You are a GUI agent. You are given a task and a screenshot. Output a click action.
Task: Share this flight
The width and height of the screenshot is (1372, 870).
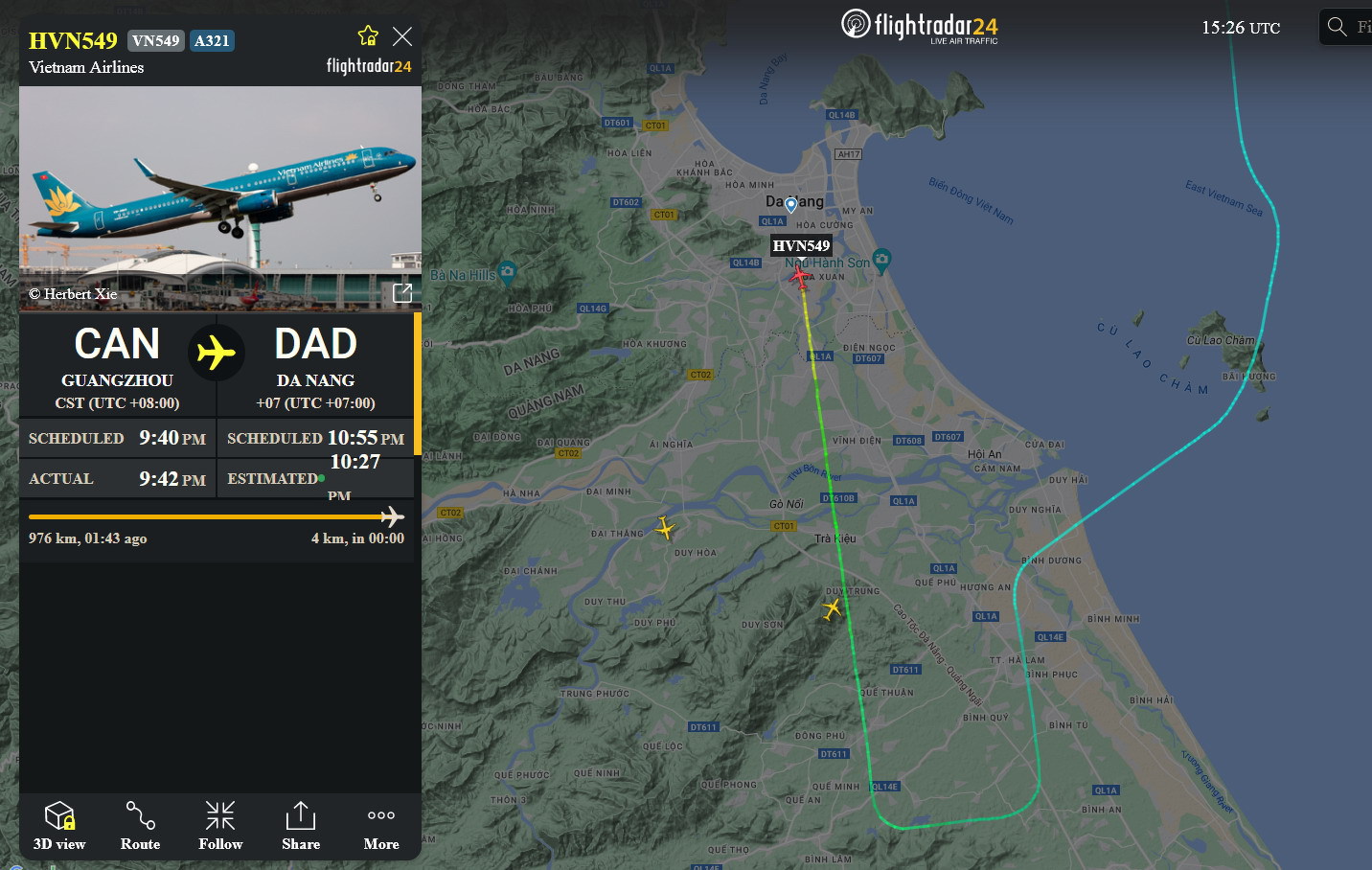tap(301, 825)
